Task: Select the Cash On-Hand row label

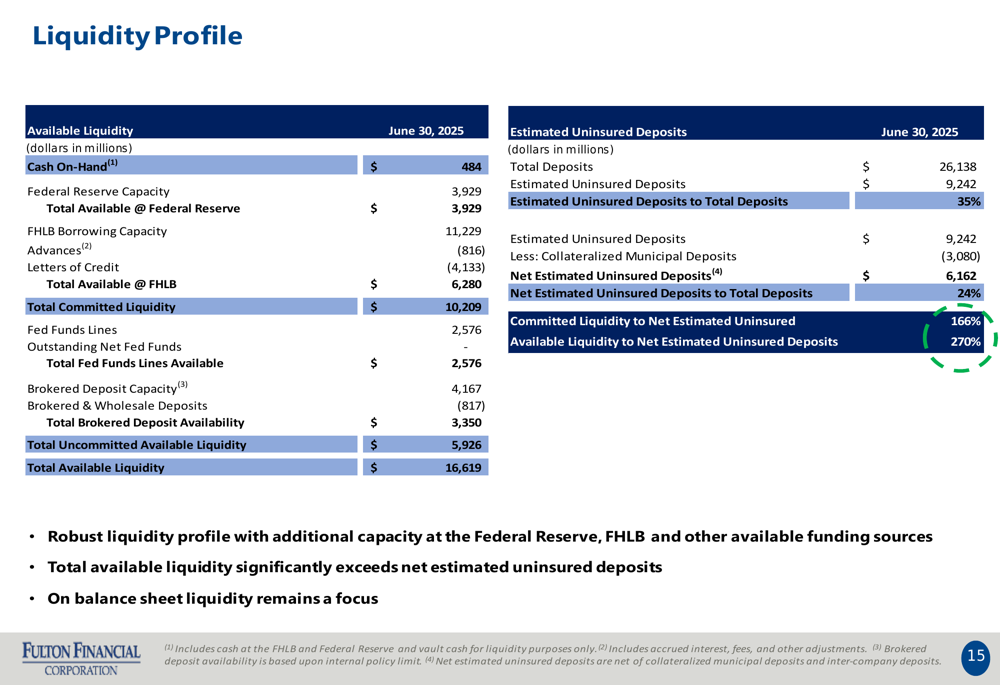Action: 72,166
